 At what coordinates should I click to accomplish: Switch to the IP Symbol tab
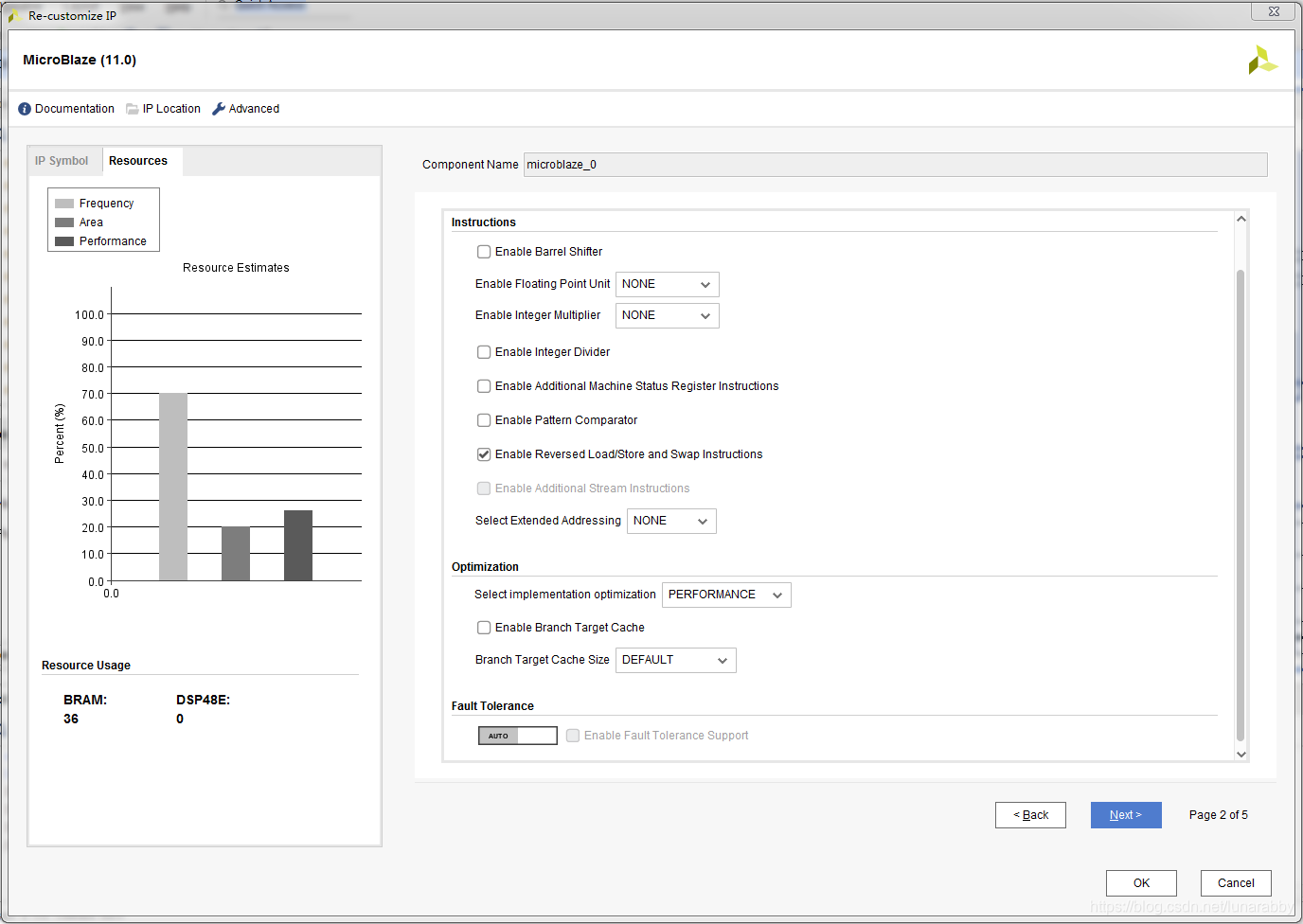[x=62, y=161]
